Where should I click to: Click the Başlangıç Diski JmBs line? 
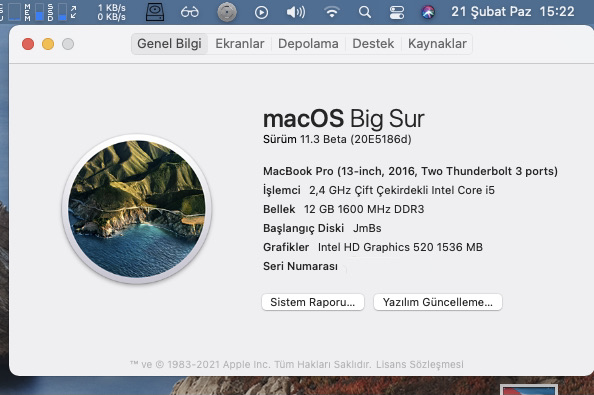tap(322, 228)
